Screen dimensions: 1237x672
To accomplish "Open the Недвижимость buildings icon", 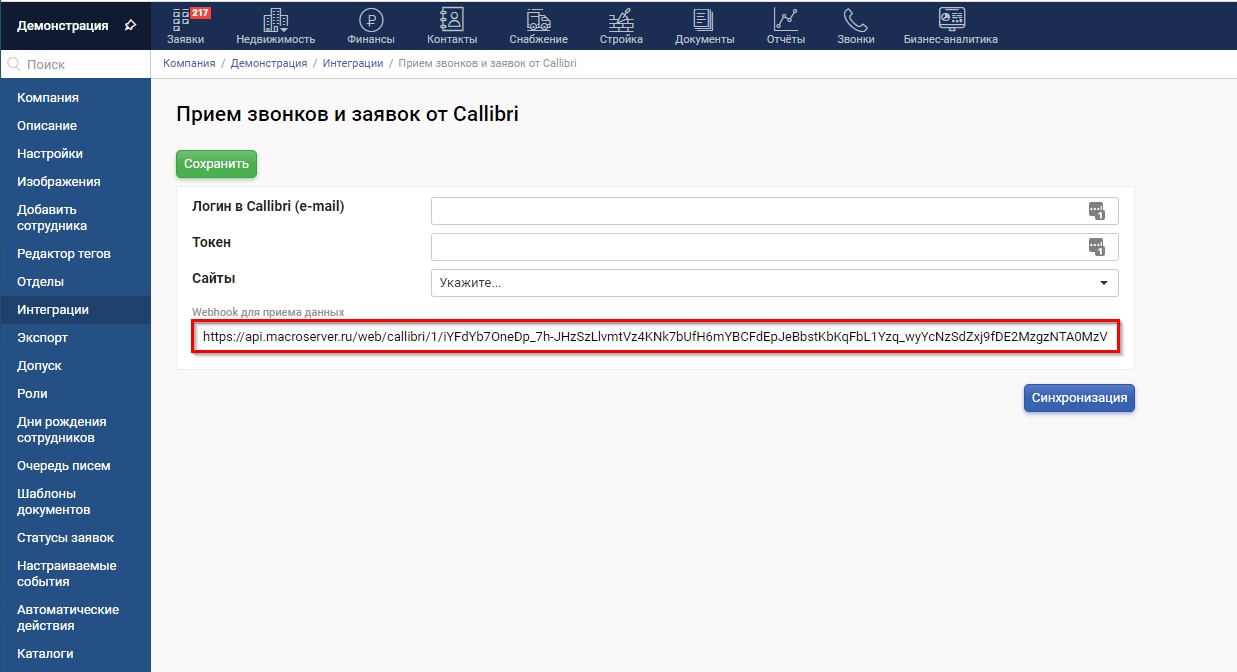I will [275, 20].
